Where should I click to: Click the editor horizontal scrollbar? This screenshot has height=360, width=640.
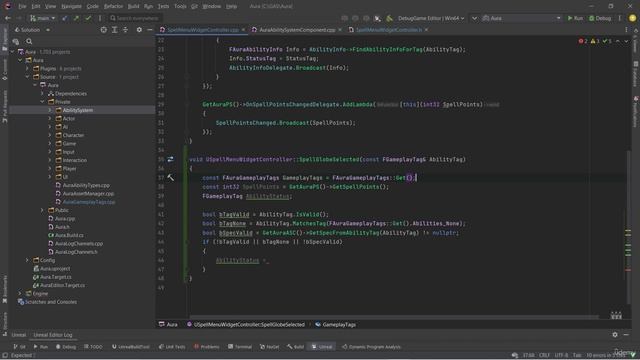(x=394, y=316)
